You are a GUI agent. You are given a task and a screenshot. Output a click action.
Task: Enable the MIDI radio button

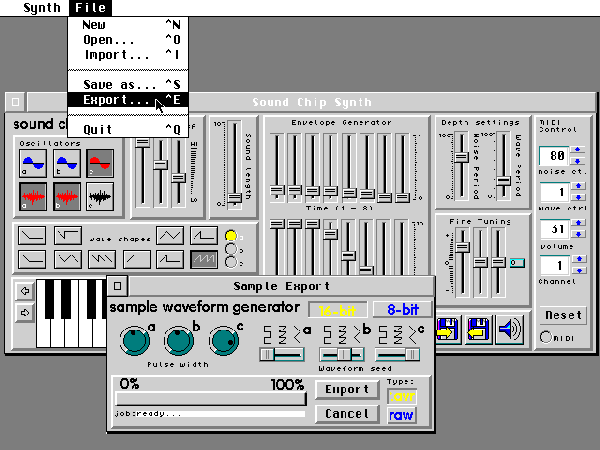(x=546, y=337)
